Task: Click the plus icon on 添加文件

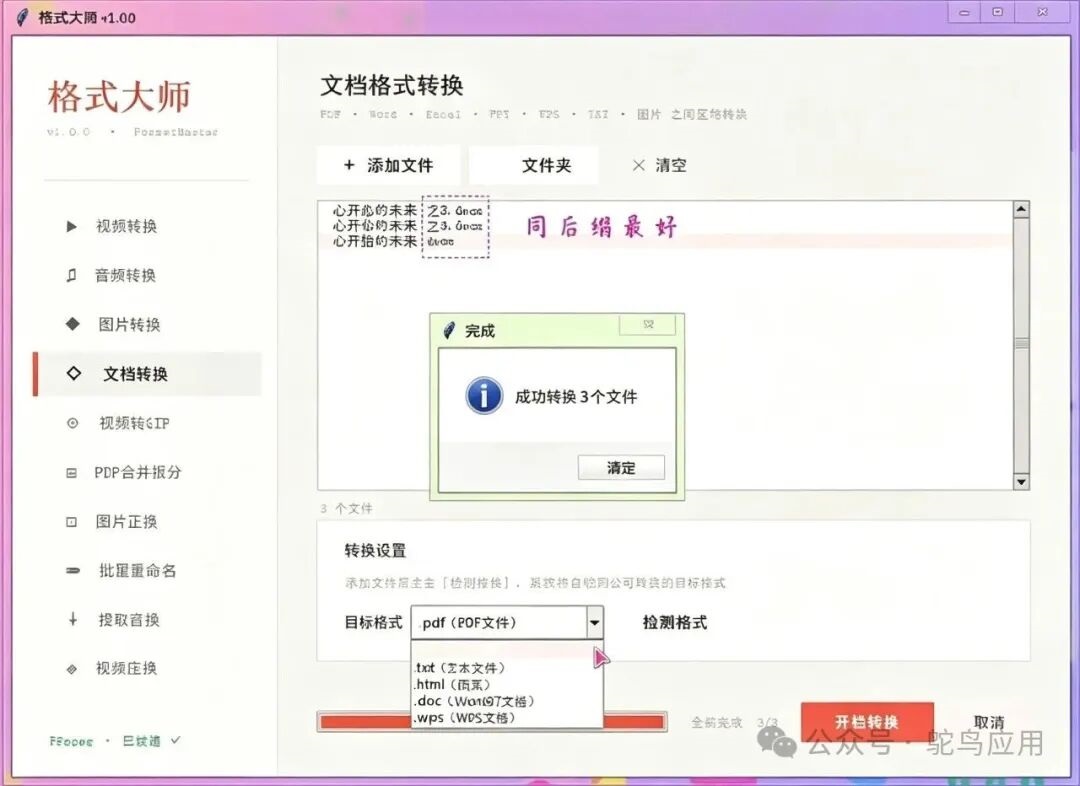Action: [349, 165]
